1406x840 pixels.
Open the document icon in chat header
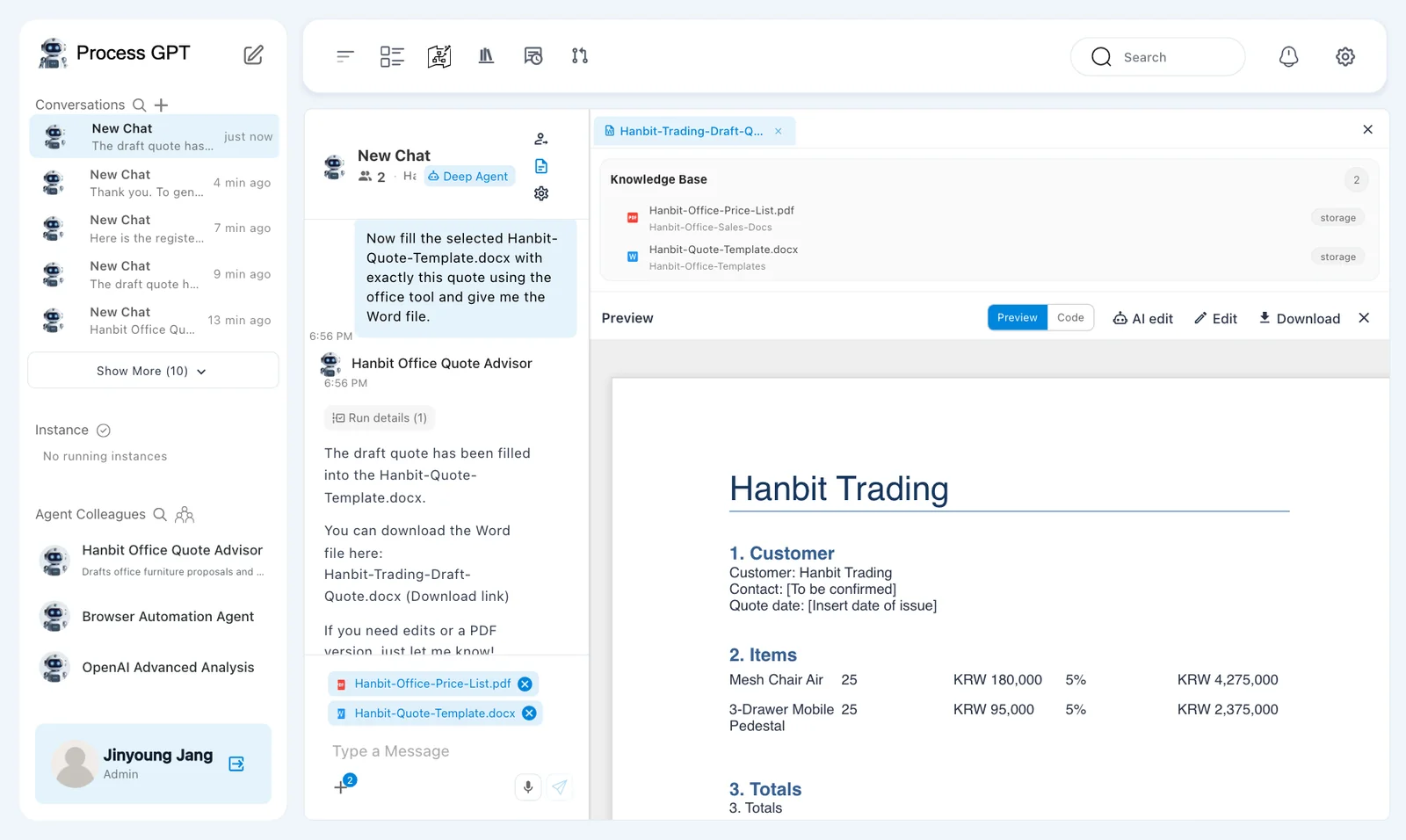[x=541, y=166]
